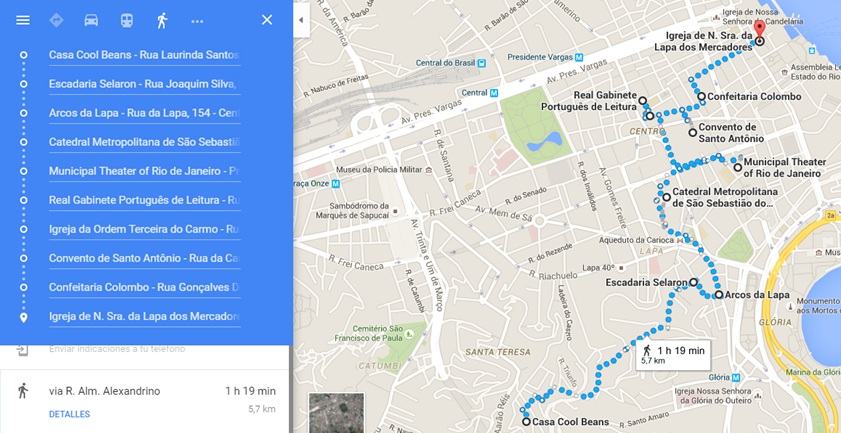Open the hamburger main menu
The image size is (841, 433).
23,20
